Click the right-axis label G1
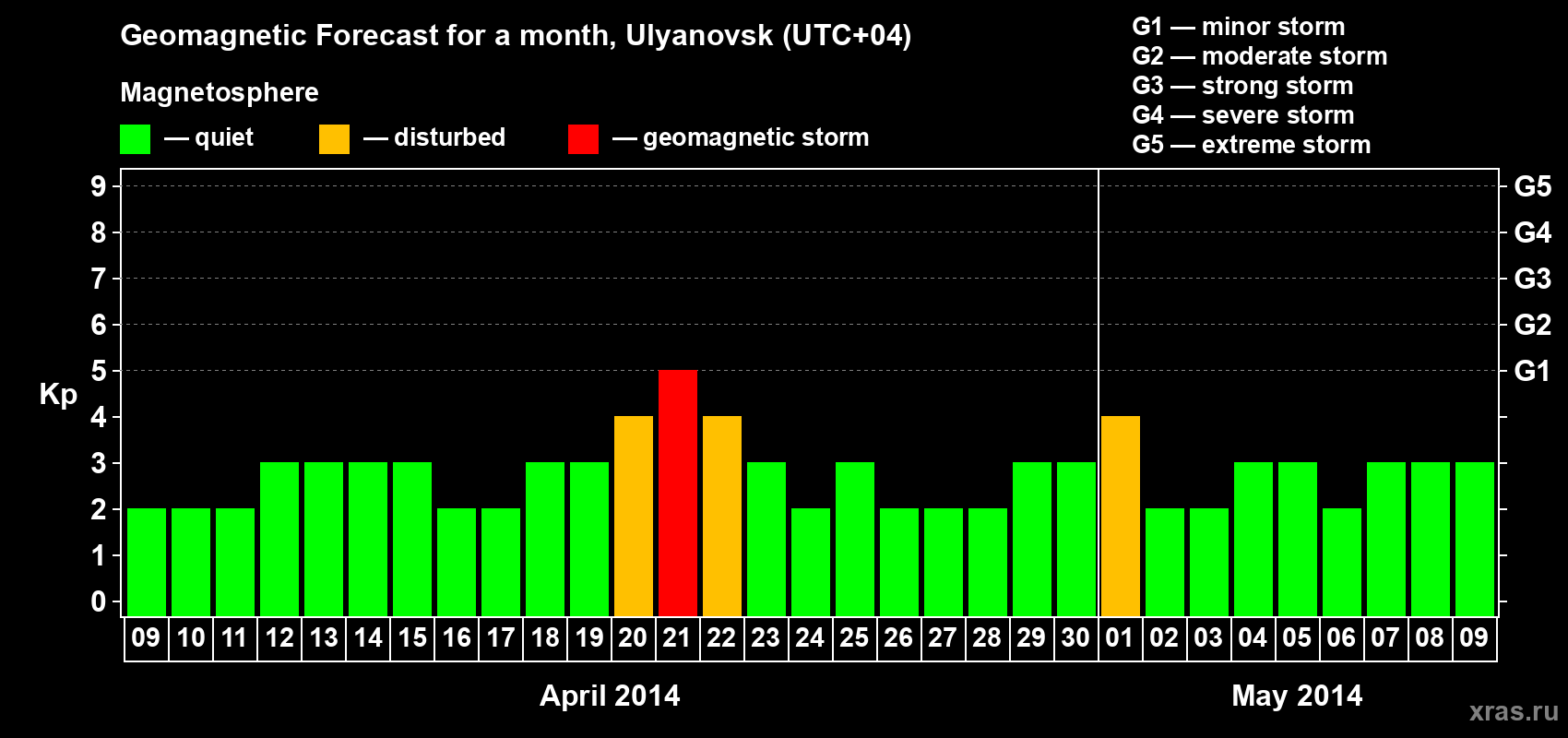1568x738 pixels. pos(1533,371)
